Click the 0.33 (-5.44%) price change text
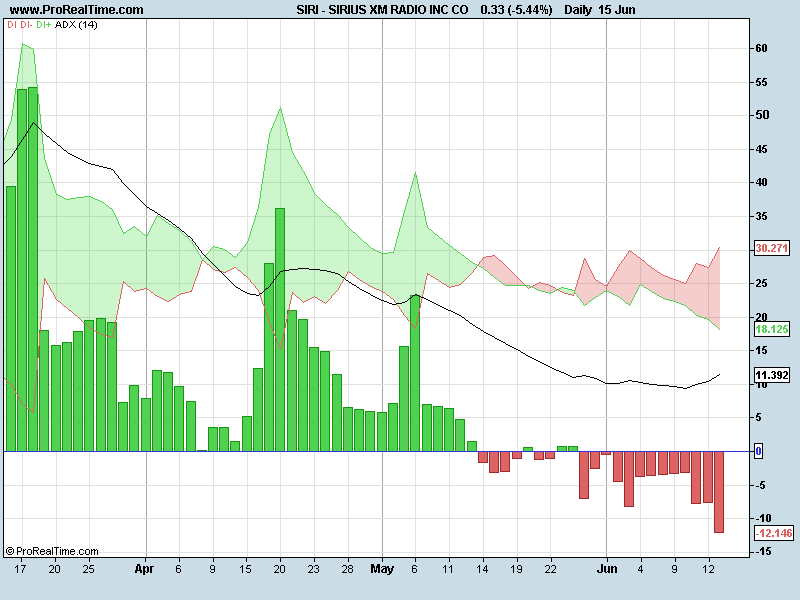This screenshot has width=800, height=600. click(516, 10)
